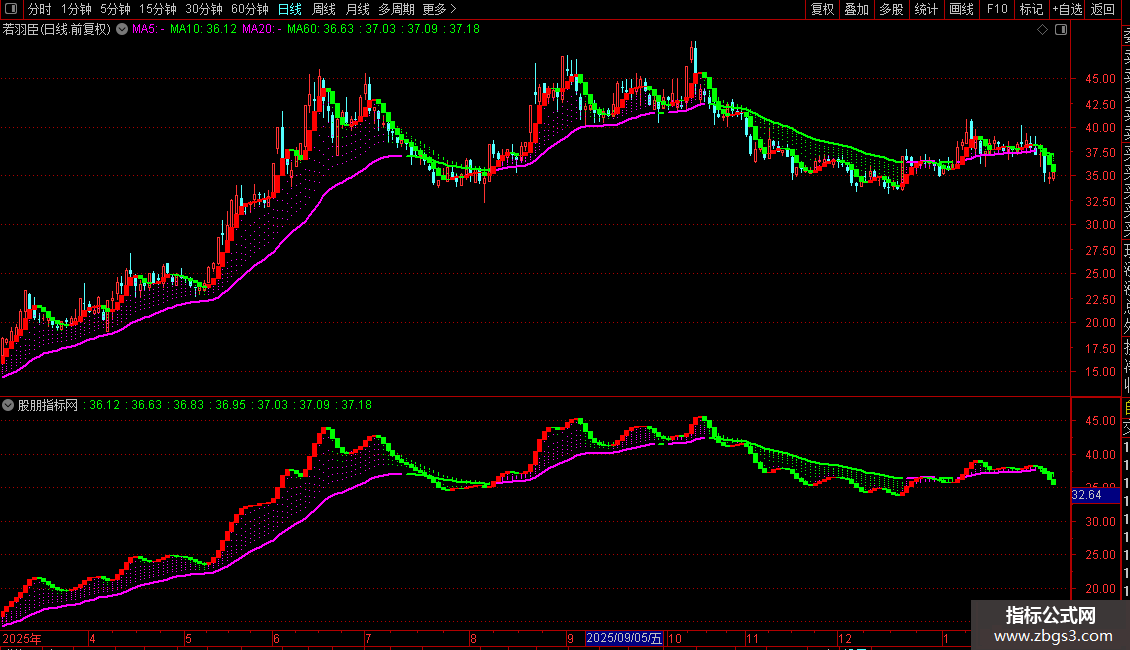The image size is (1130, 650).
Task: Click the highlighted date 2025/09/05/五 marker
Action: pos(624,638)
